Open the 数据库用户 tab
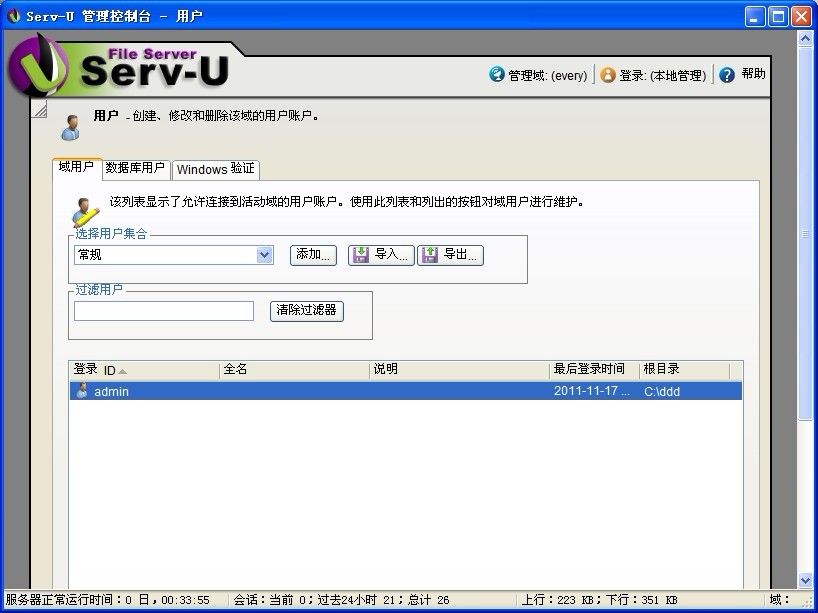The image size is (818, 613). (x=135, y=168)
